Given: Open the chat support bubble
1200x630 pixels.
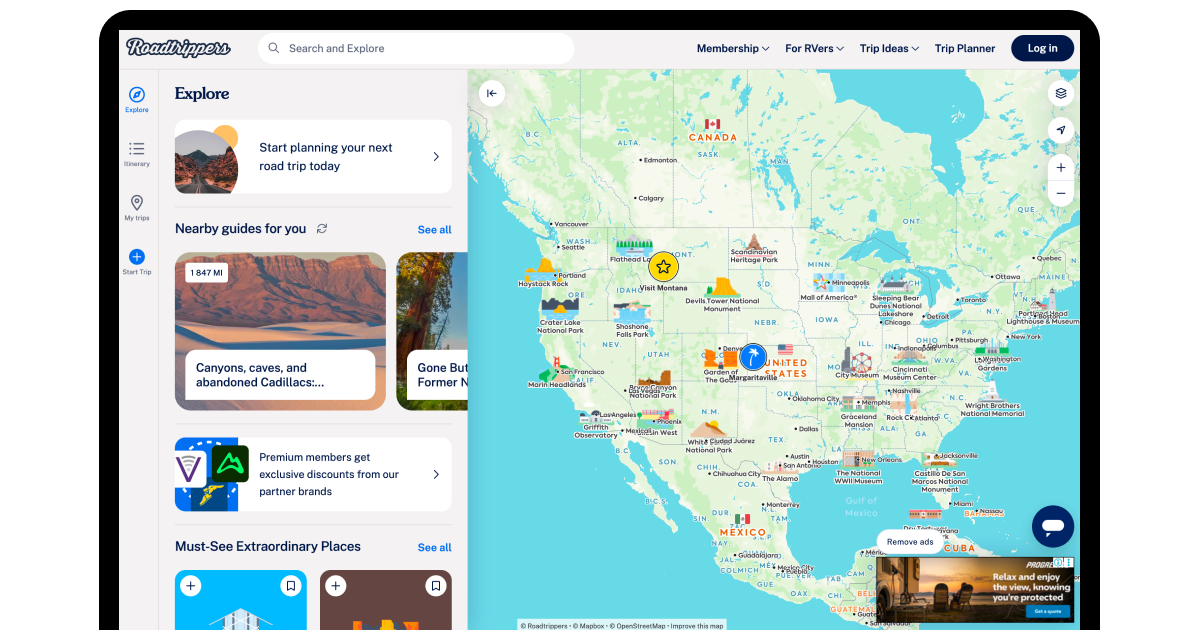Looking at the screenshot, I should pos(1053,526).
